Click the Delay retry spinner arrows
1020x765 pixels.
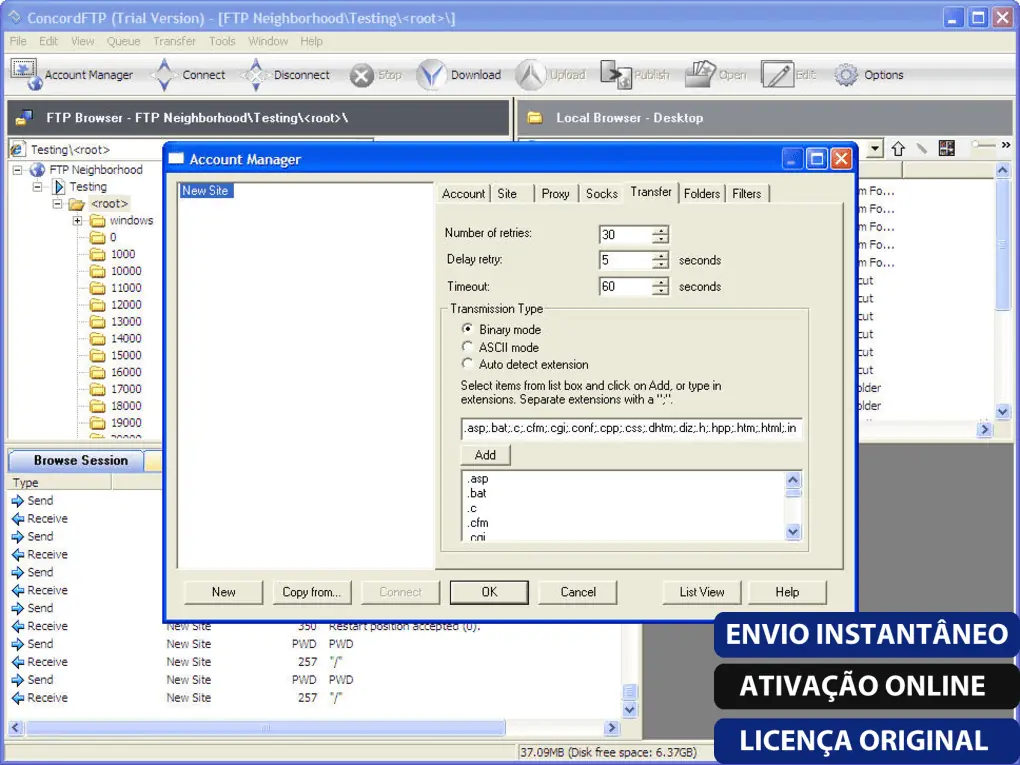point(660,260)
